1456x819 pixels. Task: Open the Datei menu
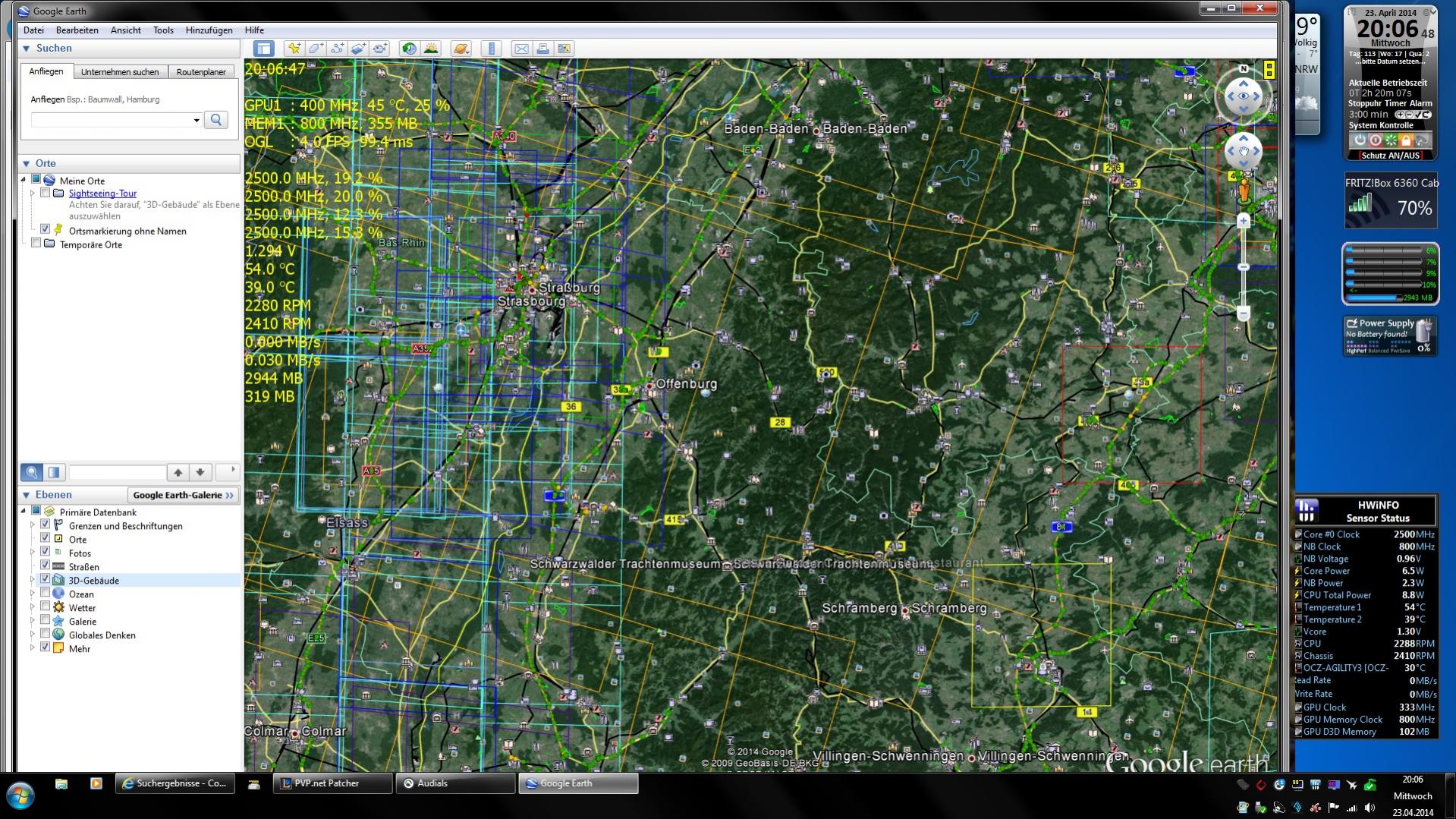point(33,30)
